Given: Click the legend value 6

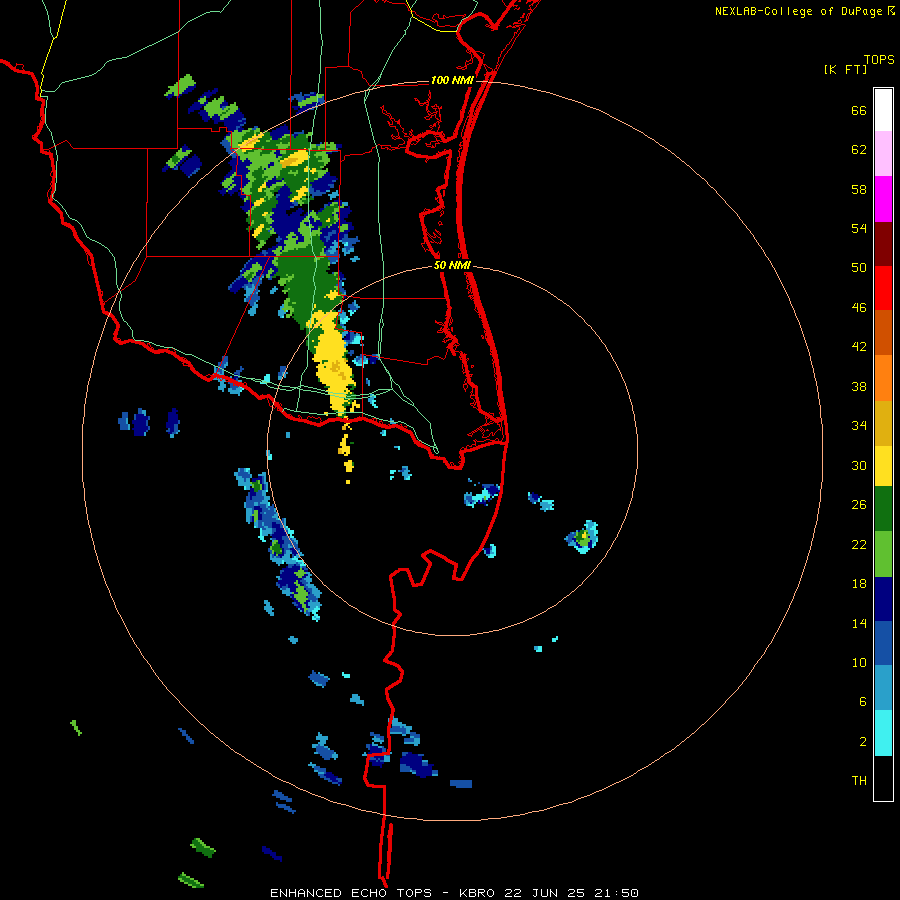Looking at the screenshot, I should click(x=863, y=702).
